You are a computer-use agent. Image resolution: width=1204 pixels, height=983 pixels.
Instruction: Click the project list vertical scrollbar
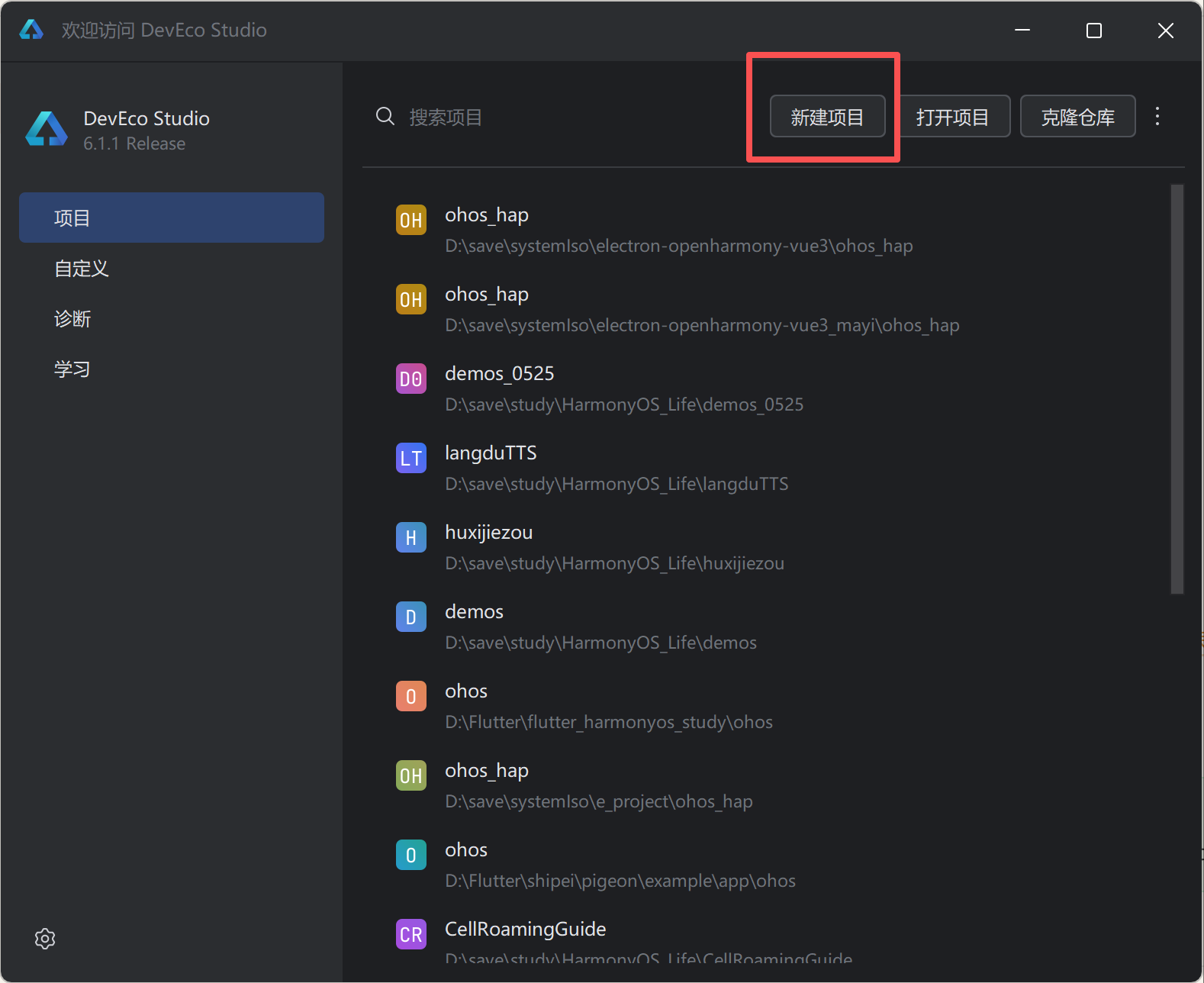(x=1177, y=388)
